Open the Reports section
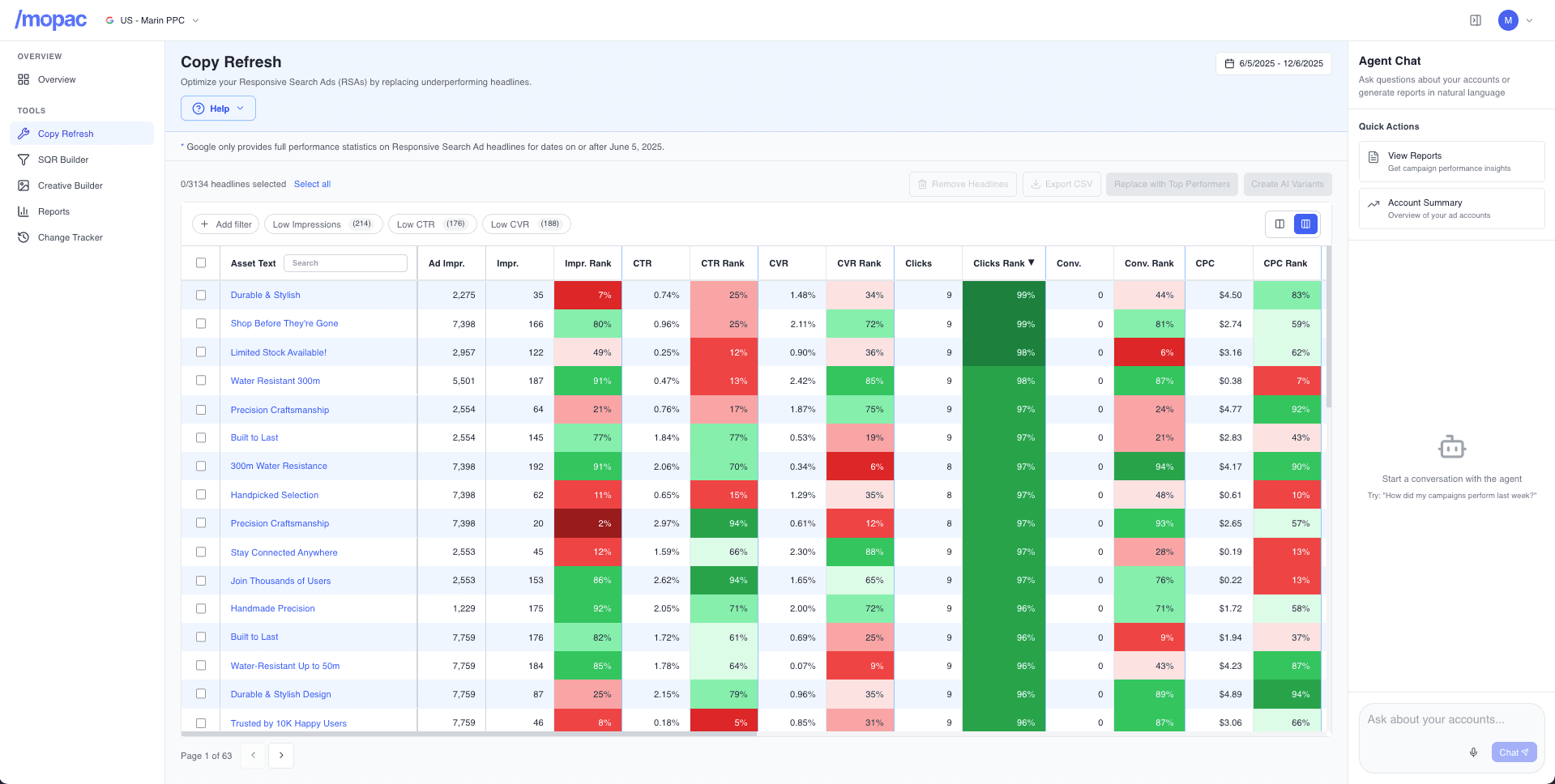1555x784 pixels. tap(24, 211)
